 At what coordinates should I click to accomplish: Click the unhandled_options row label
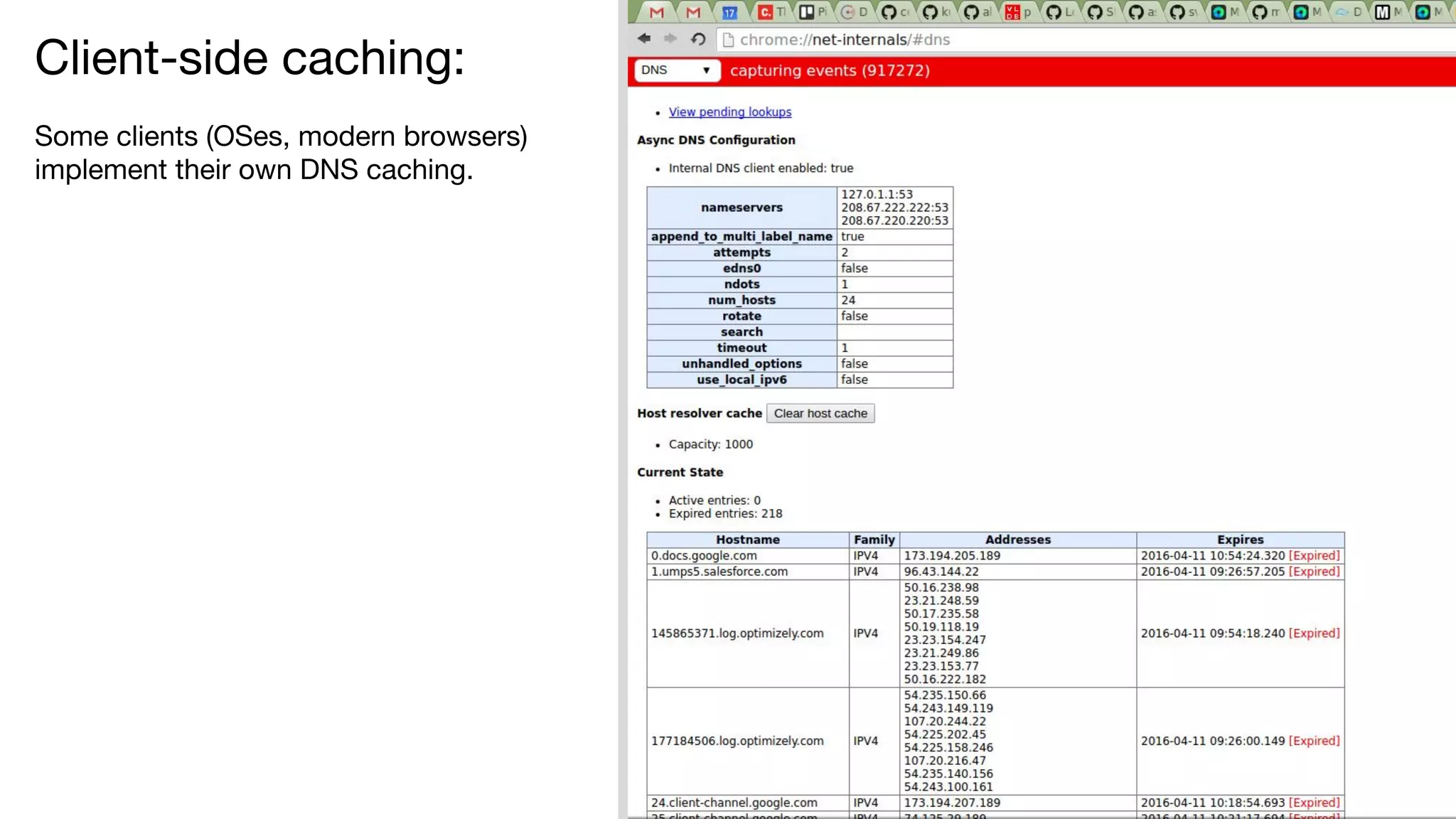[742, 363]
